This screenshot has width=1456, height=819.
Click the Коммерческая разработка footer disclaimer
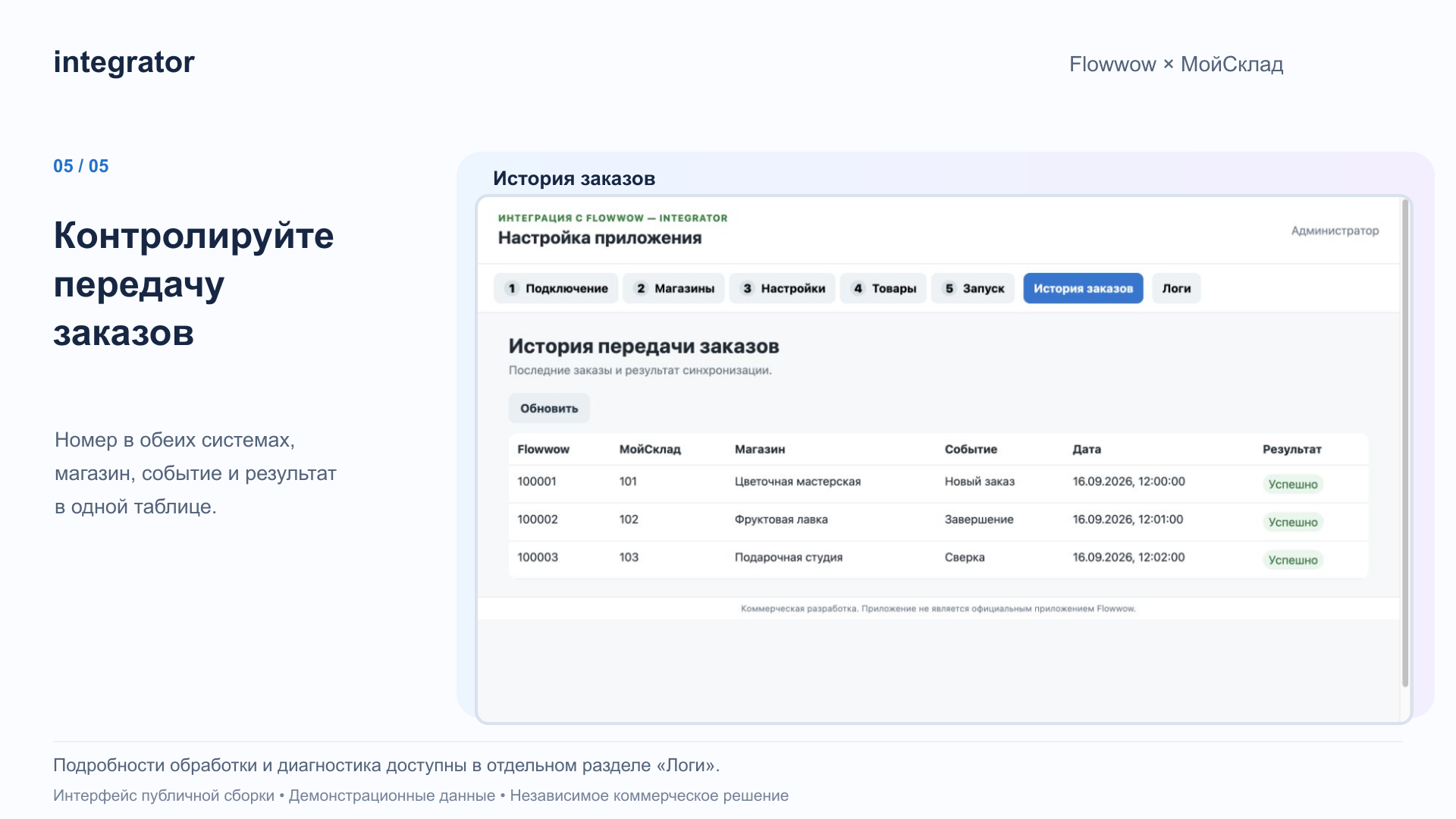pos(938,608)
